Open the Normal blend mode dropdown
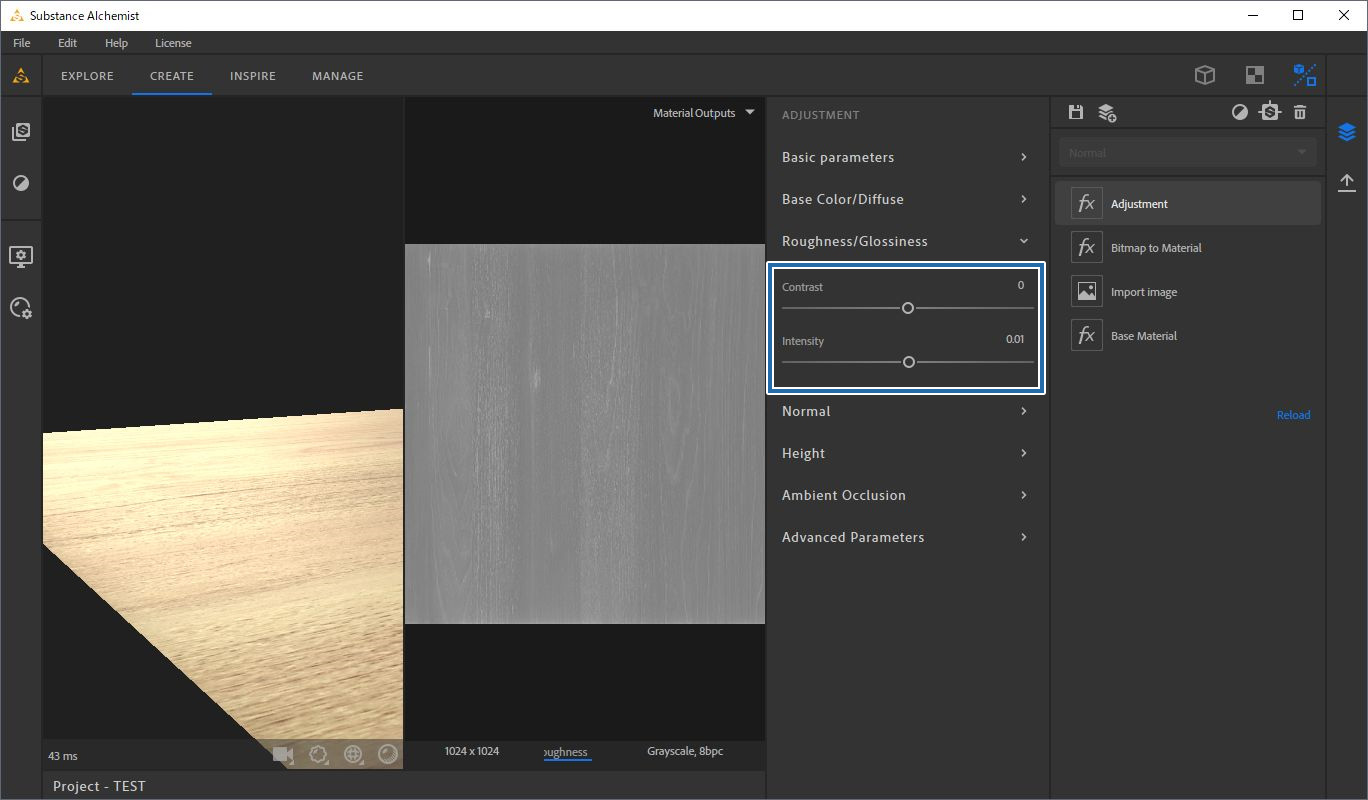 point(1188,153)
